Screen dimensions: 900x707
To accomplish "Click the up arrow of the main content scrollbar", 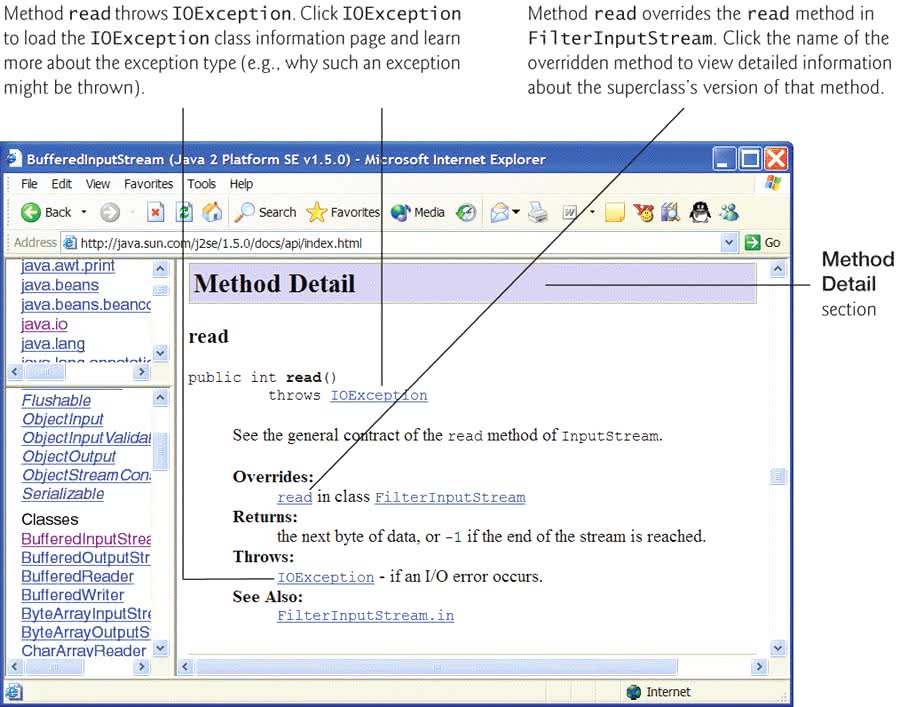I will (778, 269).
